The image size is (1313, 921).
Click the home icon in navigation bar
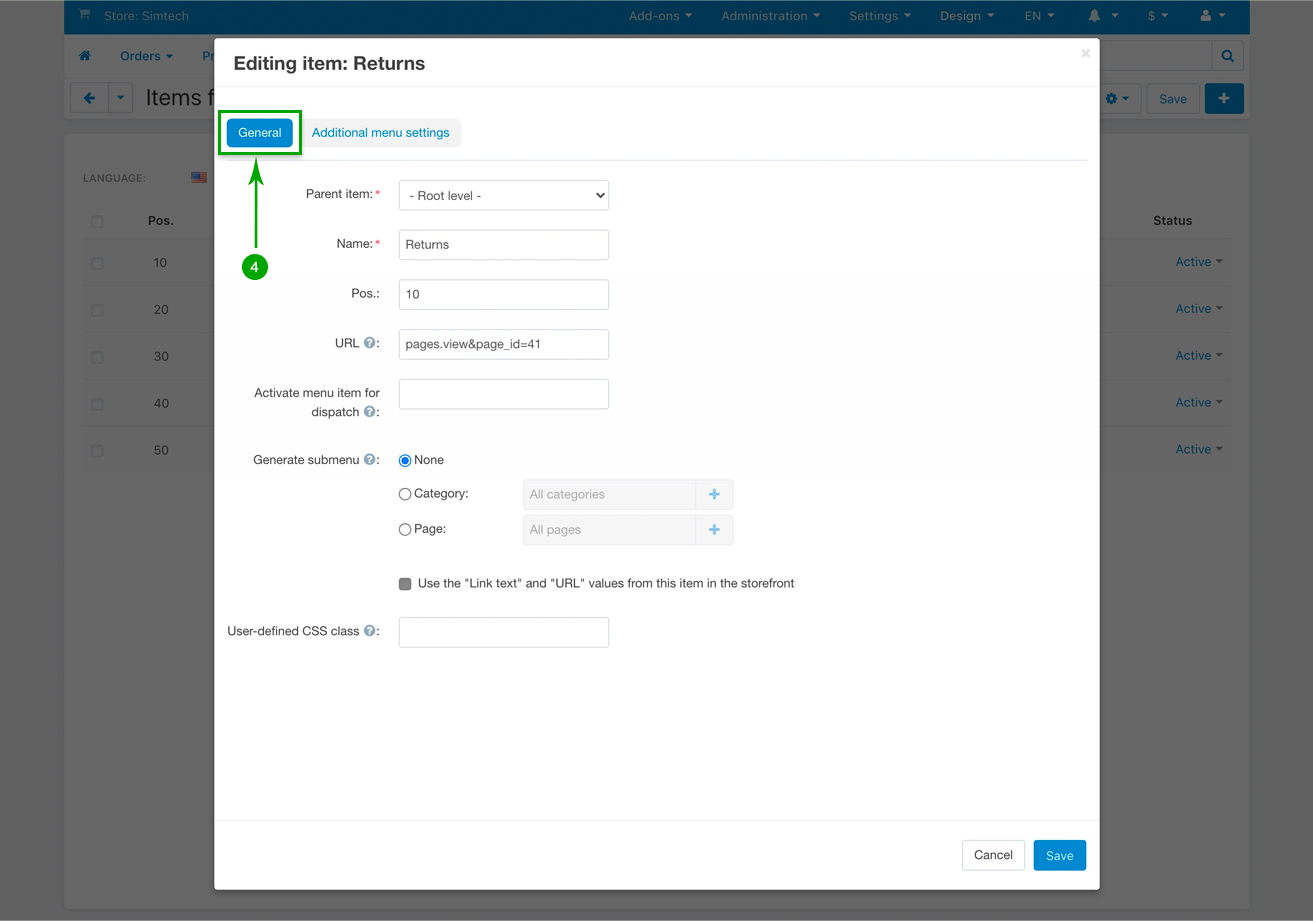click(x=85, y=56)
